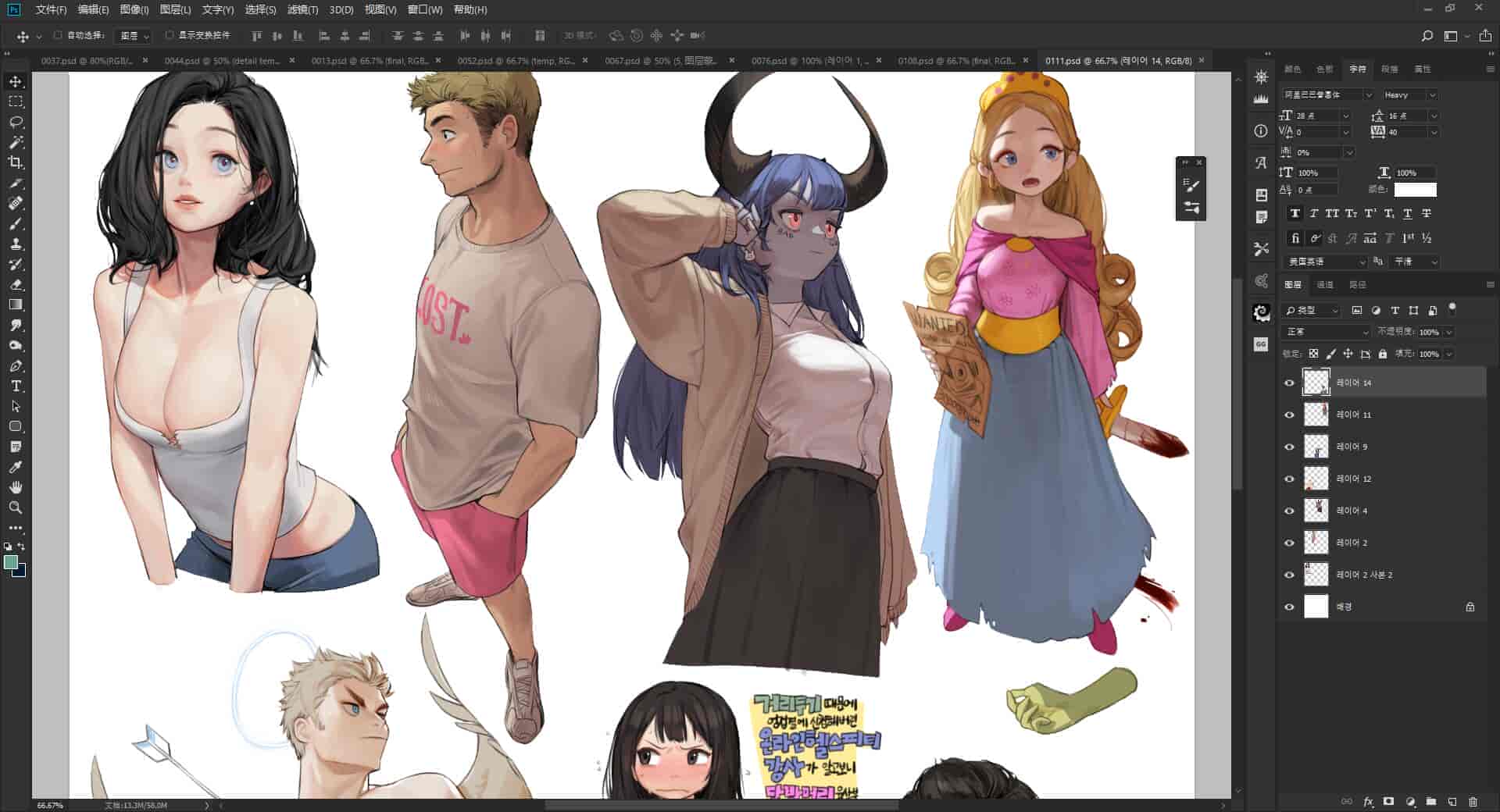The width and height of the screenshot is (1500, 812).
Task: Open the layer blend mode dropdown 正常
Action: (x=1327, y=332)
